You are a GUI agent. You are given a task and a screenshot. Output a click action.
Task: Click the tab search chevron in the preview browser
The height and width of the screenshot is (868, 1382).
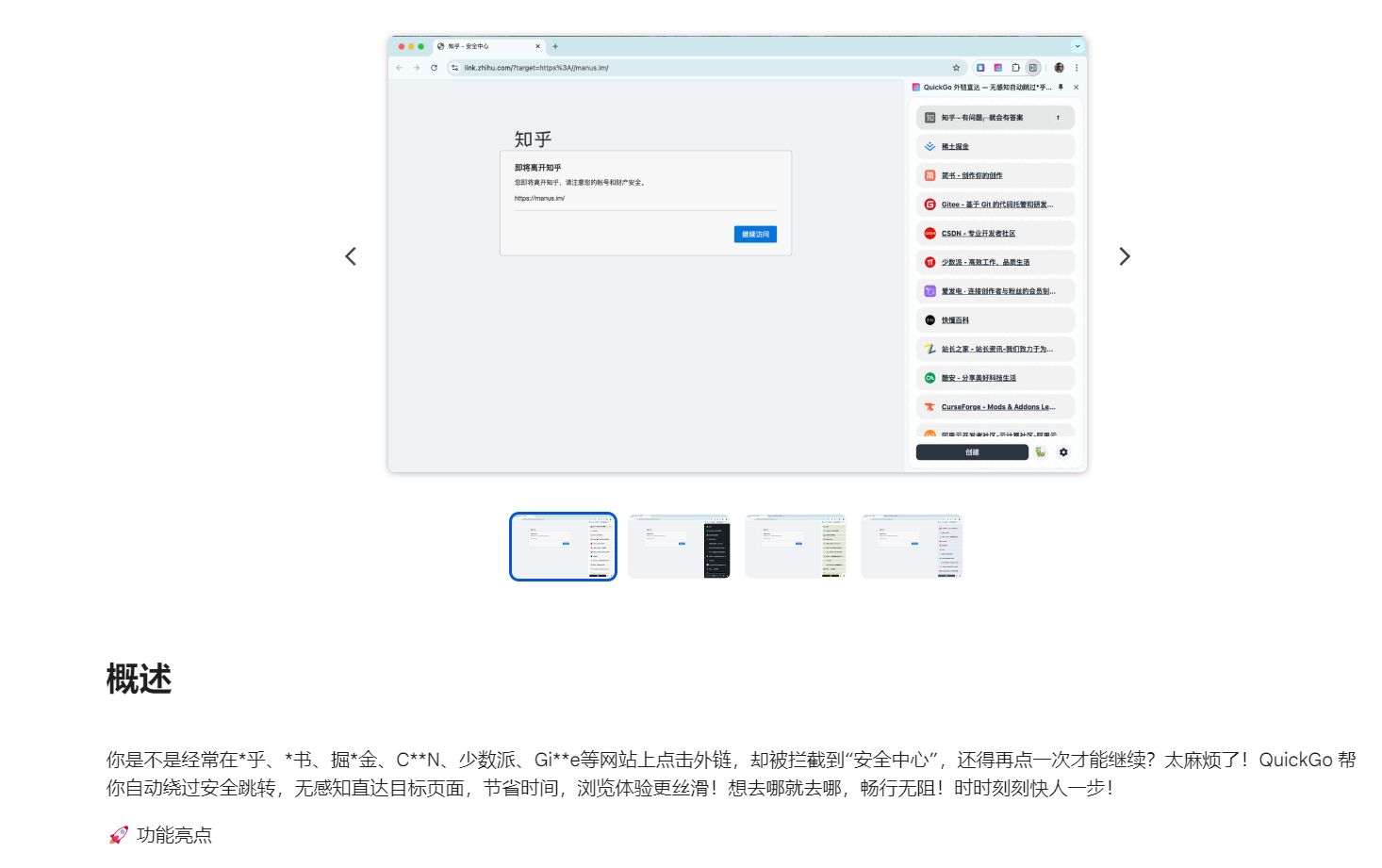click(x=1077, y=46)
